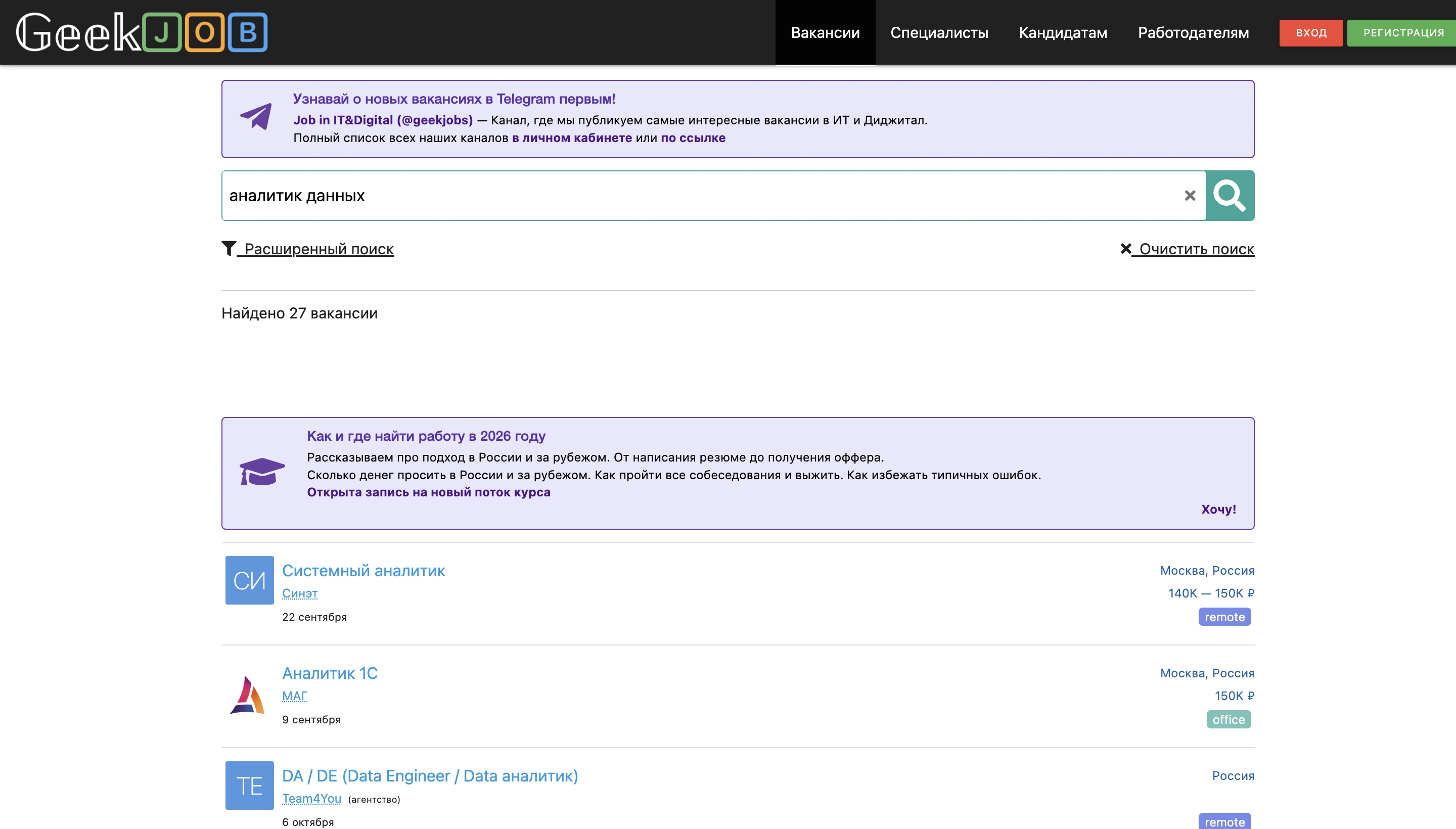Viewport: 1456px width, 829px height.
Task: Open the DA / DE Data Engineer vacancy
Action: 430,775
